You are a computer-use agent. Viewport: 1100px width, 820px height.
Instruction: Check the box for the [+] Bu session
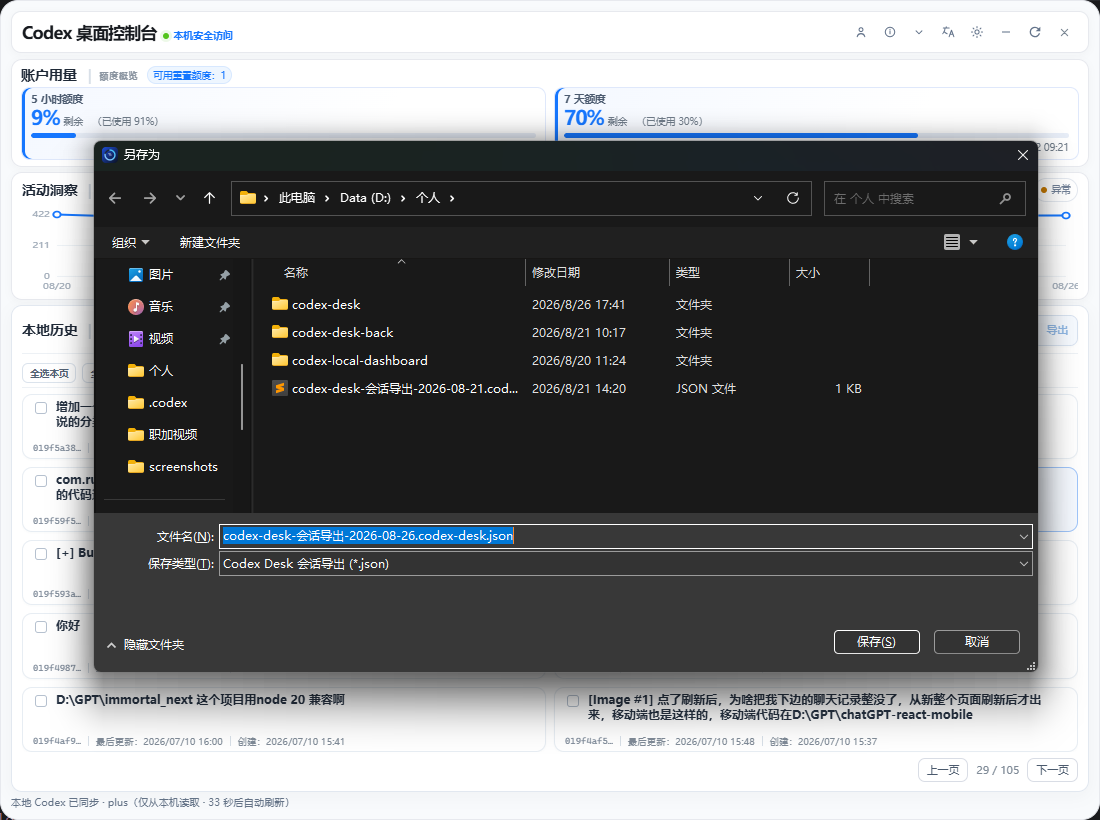(x=41, y=553)
